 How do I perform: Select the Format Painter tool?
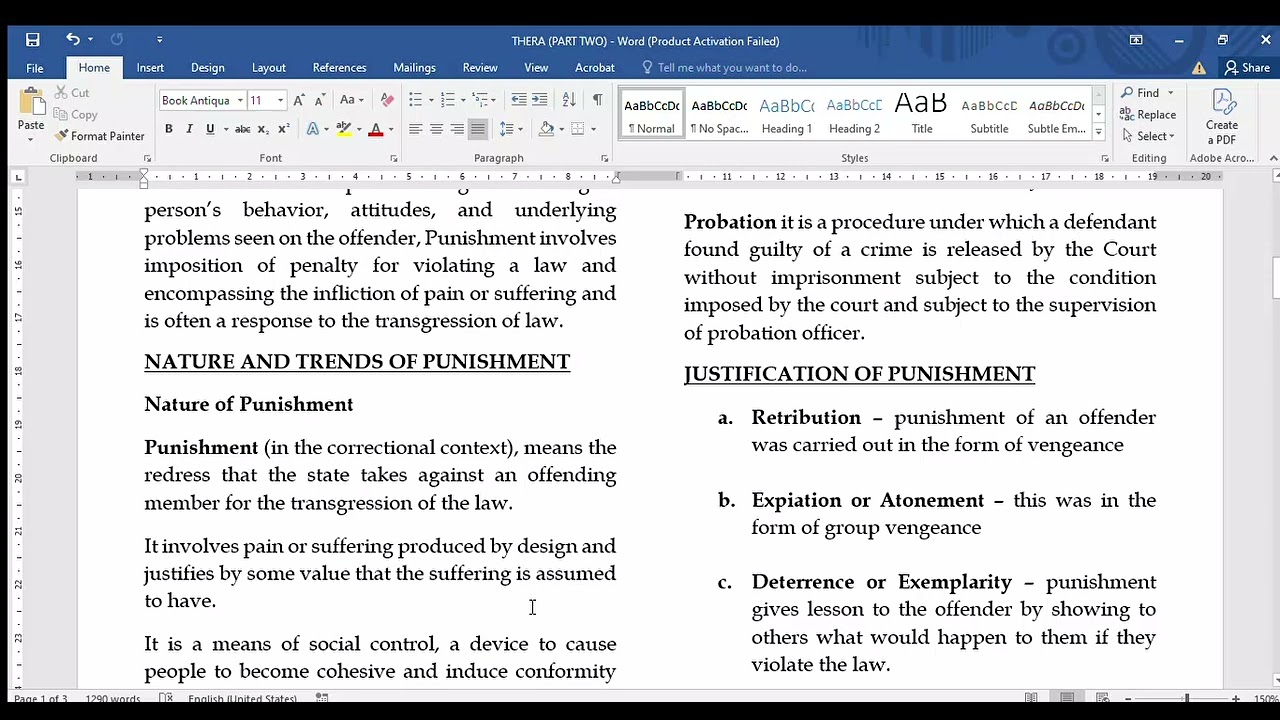(99, 136)
